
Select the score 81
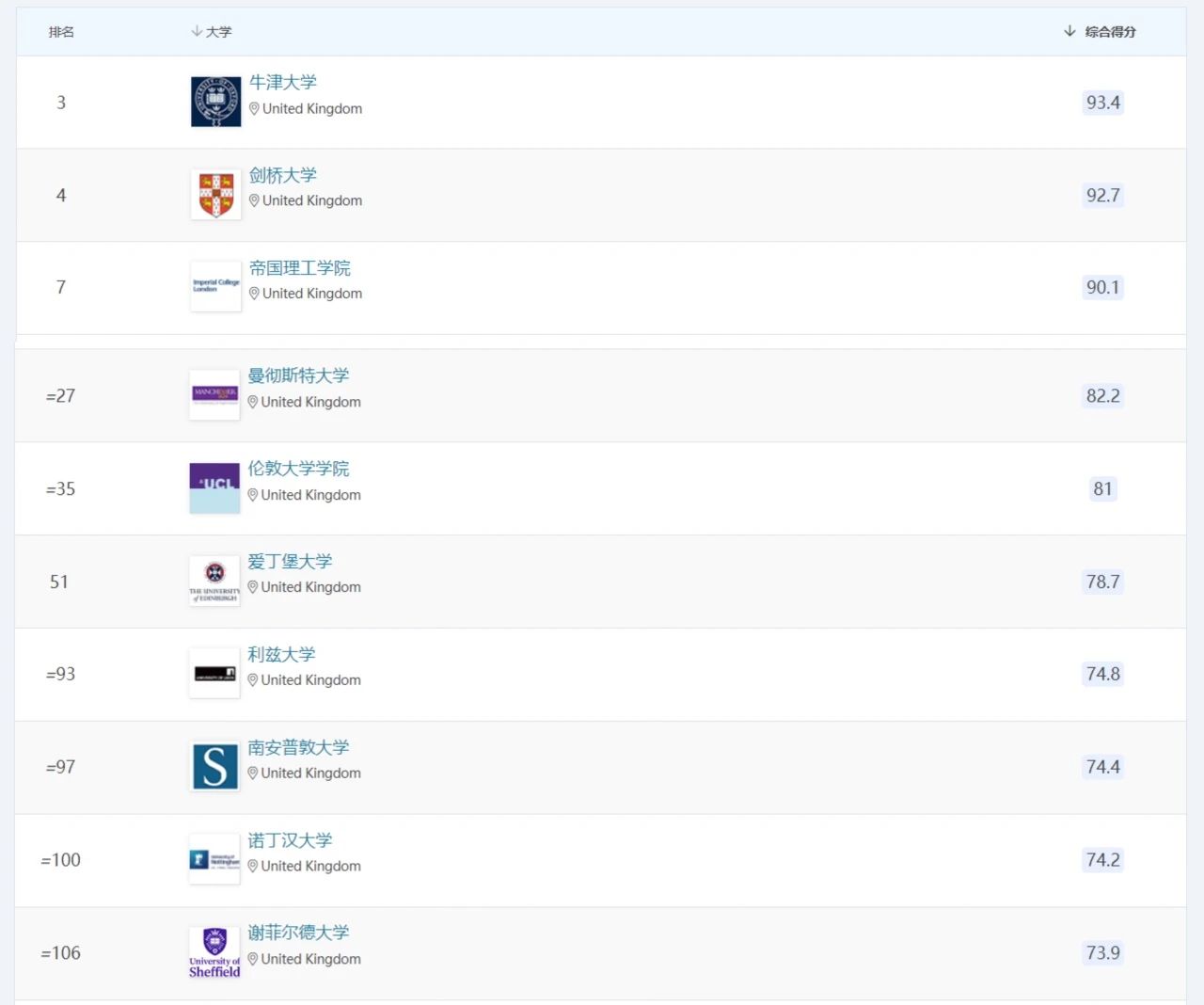1102,489
